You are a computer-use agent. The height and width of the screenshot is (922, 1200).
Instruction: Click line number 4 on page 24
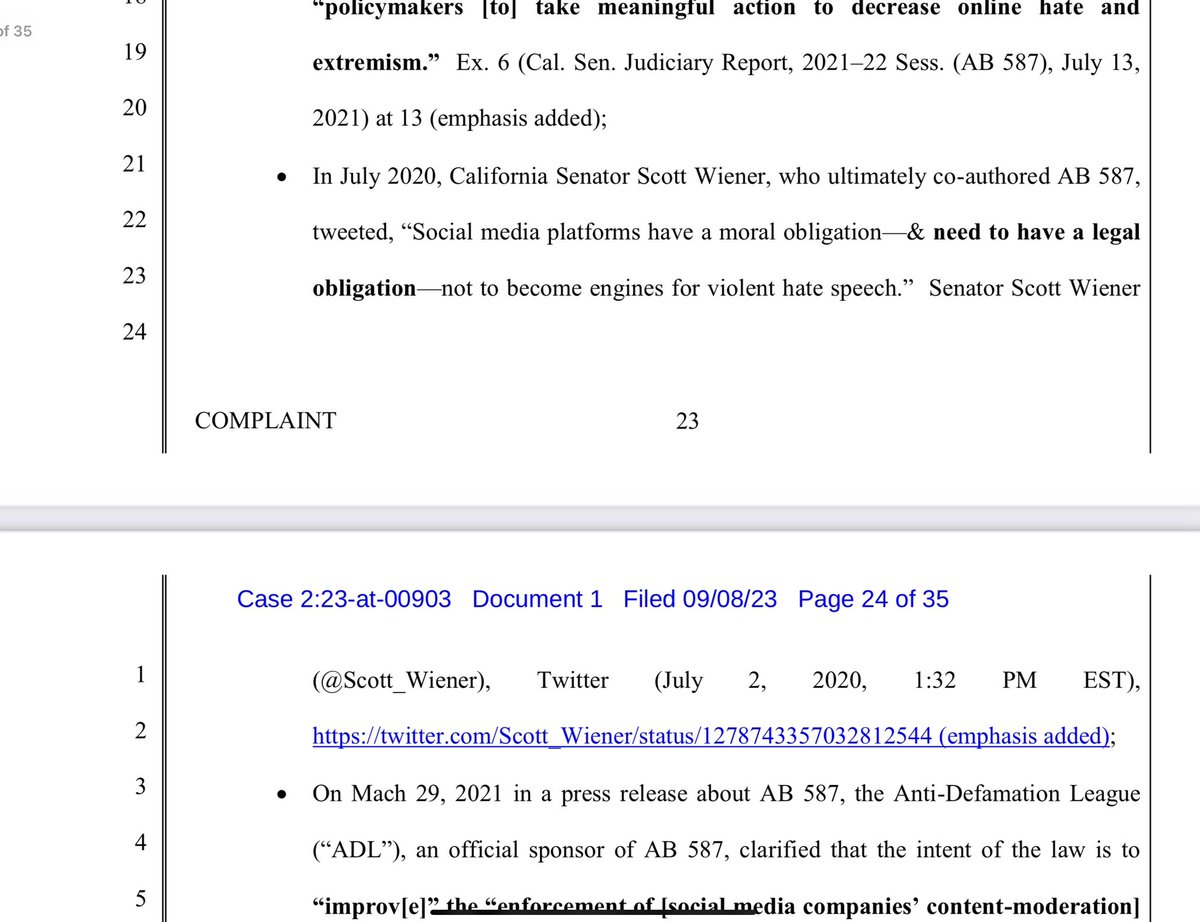pos(140,843)
